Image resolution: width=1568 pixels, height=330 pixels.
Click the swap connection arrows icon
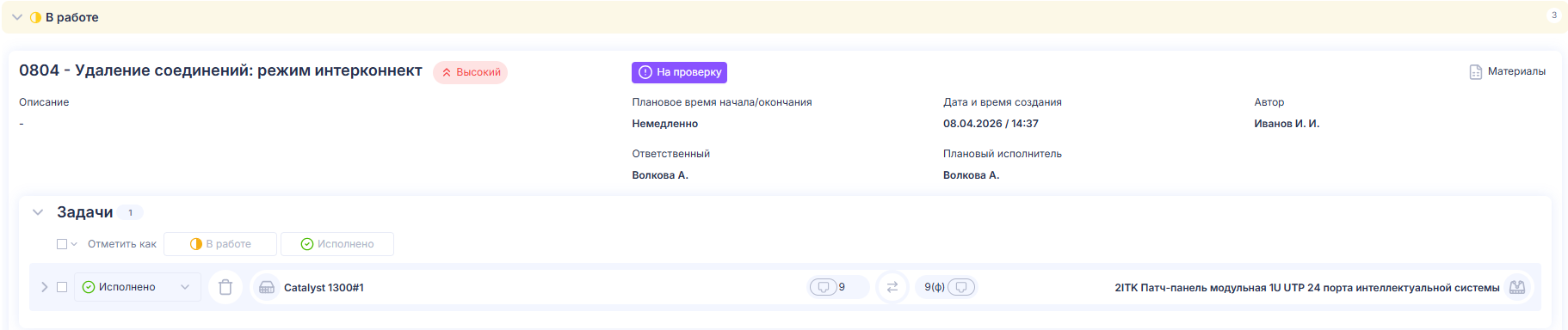point(892,287)
